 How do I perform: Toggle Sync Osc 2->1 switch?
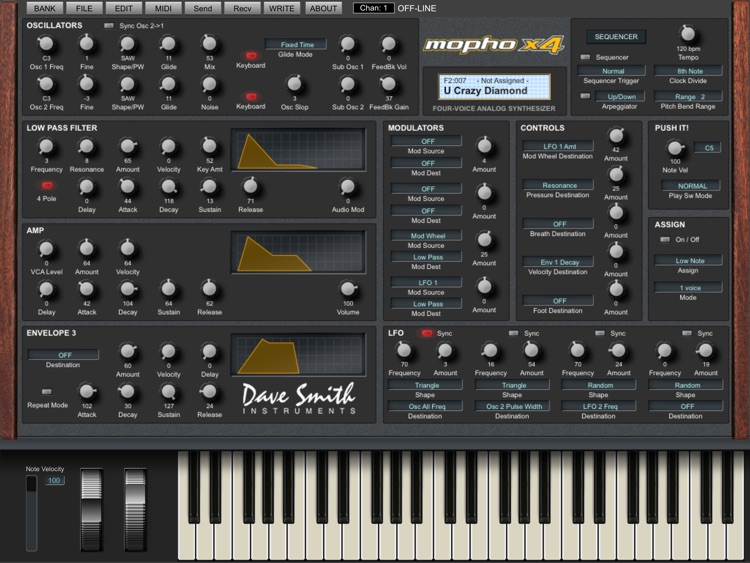click(109, 26)
